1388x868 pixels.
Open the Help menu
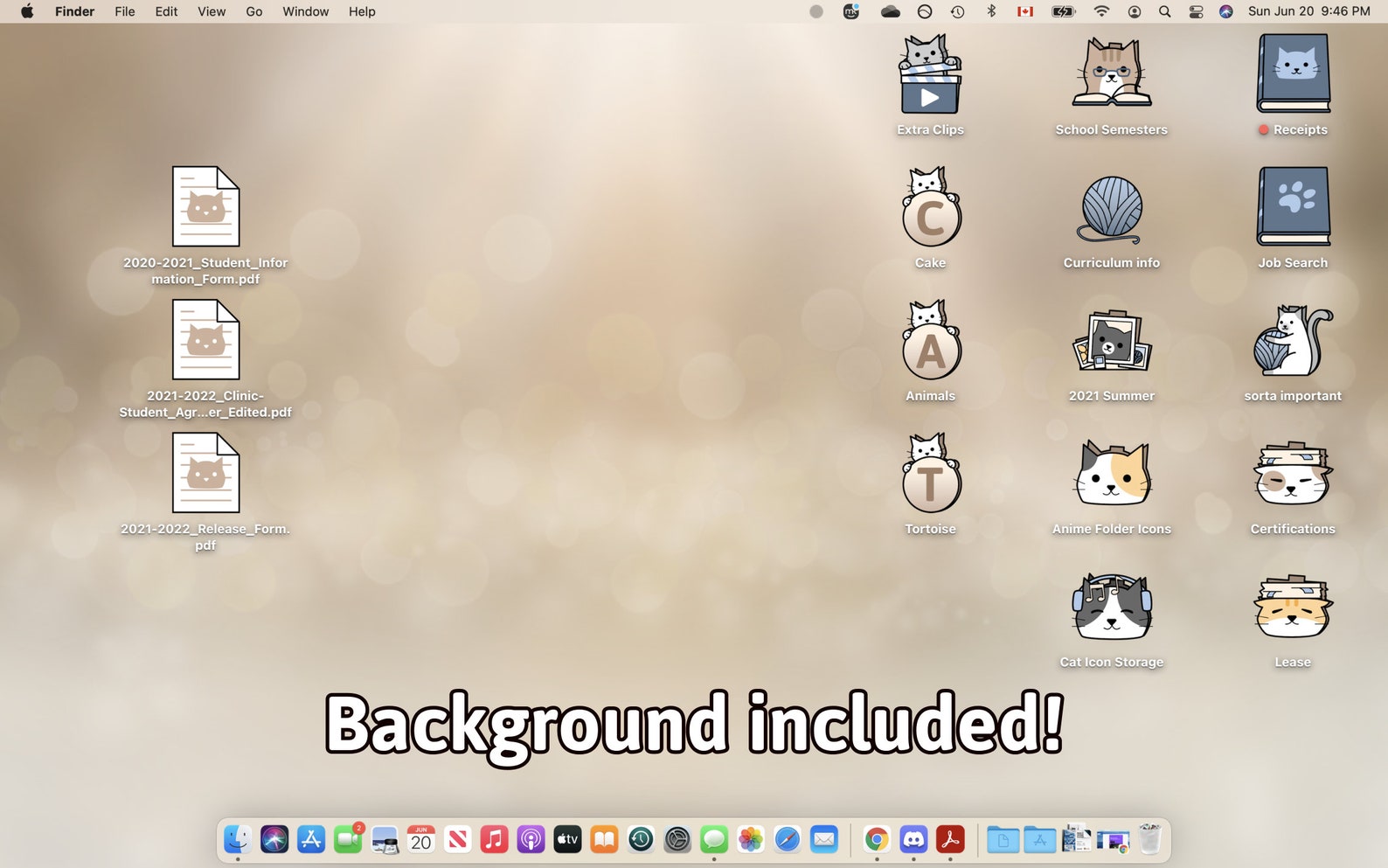[x=362, y=11]
